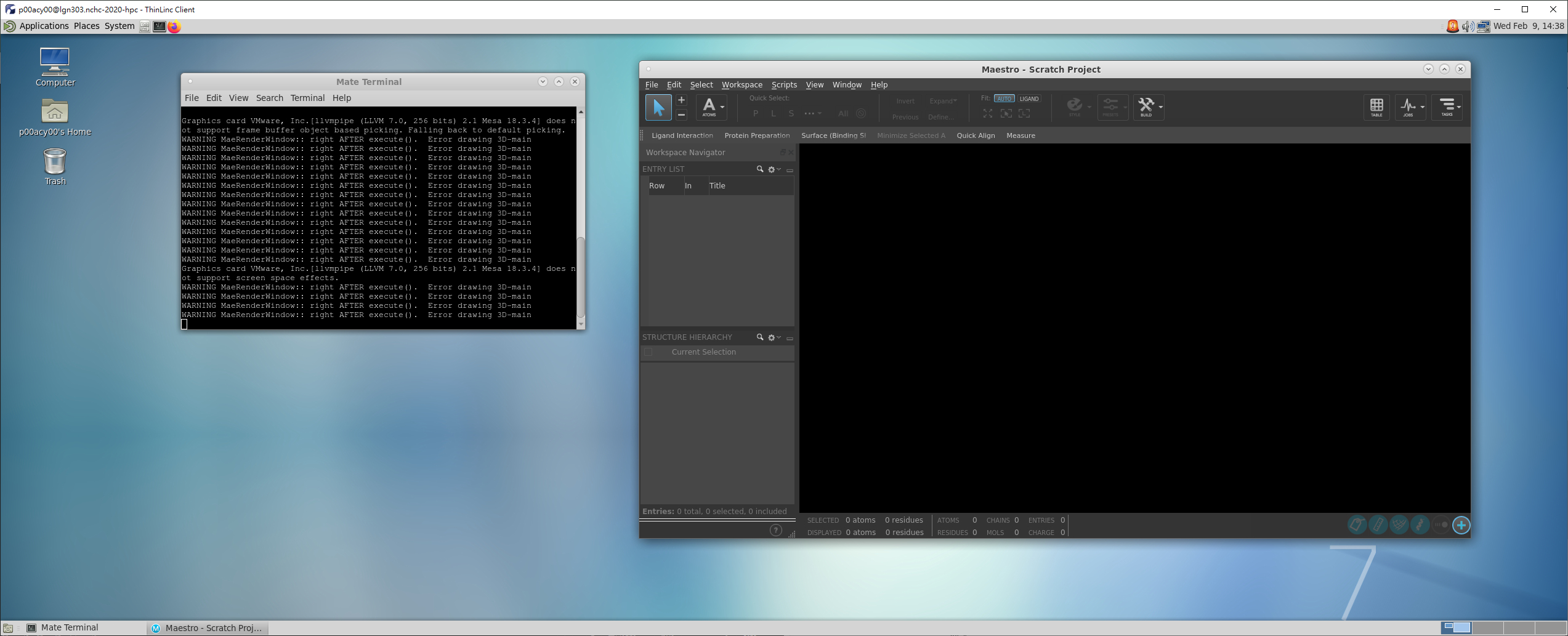The height and width of the screenshot is (636, 1568).
Task: Collapse the Structure Hierarchy section
Action: pos(790,338)
